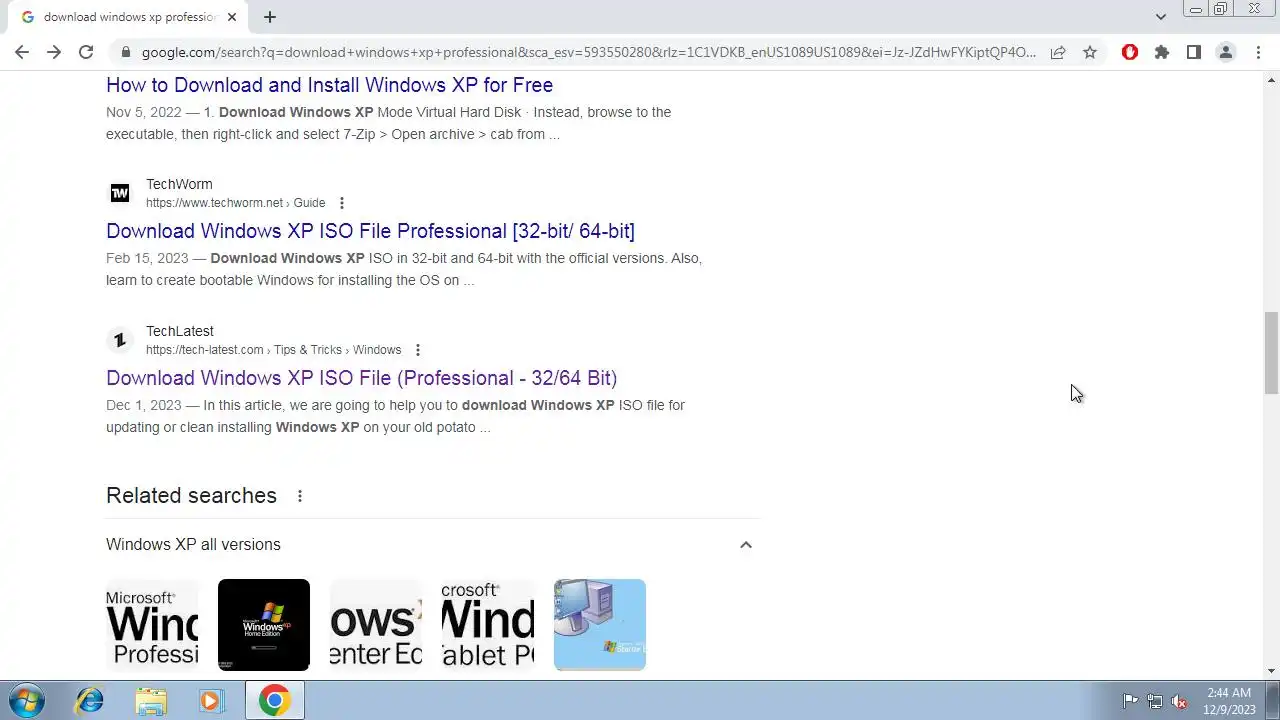Open TechWorm Download Windows XP ISO link
The height and width of the screenshot is (720, 1280).
[370, 231]
